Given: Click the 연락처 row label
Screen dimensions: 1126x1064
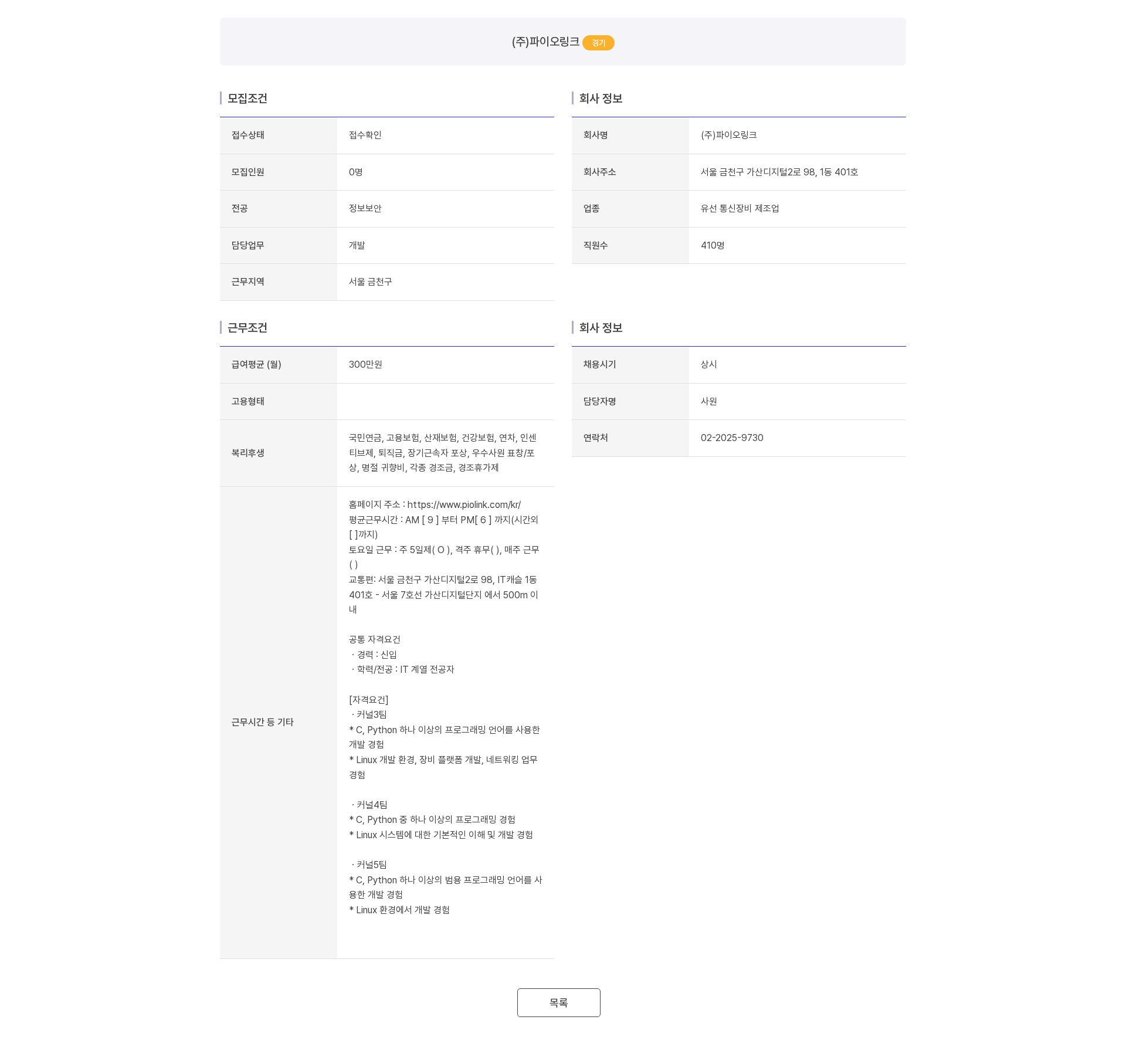Looking at the screenshot, I should (x=596, y=438).
